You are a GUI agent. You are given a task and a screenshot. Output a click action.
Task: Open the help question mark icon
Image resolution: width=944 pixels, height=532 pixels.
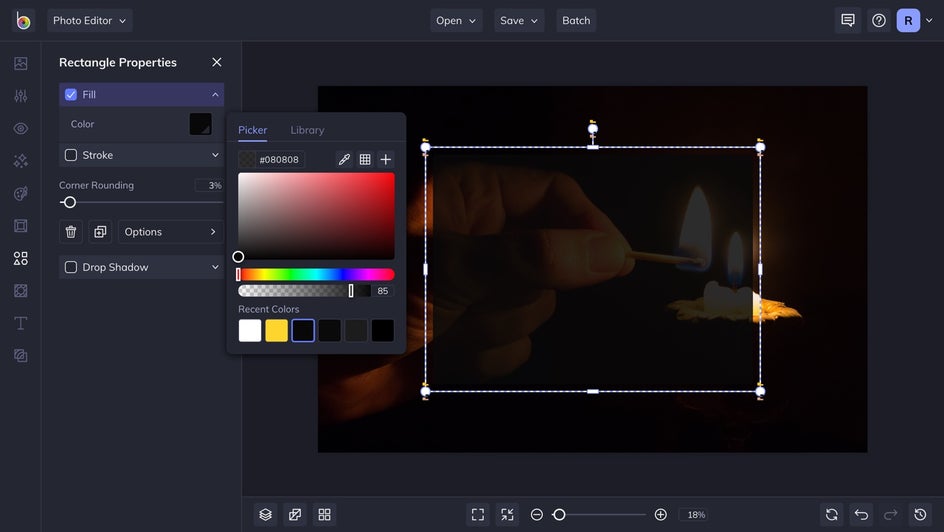[x=879, y=20]
